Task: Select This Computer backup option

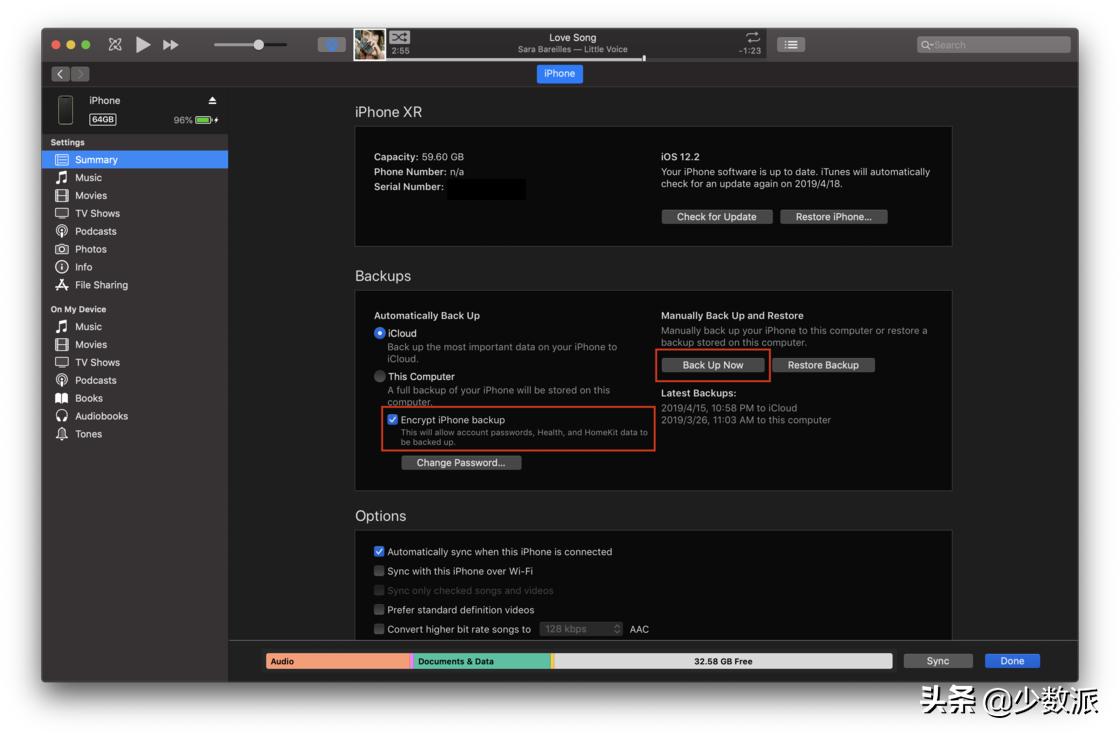Action: 380,377
